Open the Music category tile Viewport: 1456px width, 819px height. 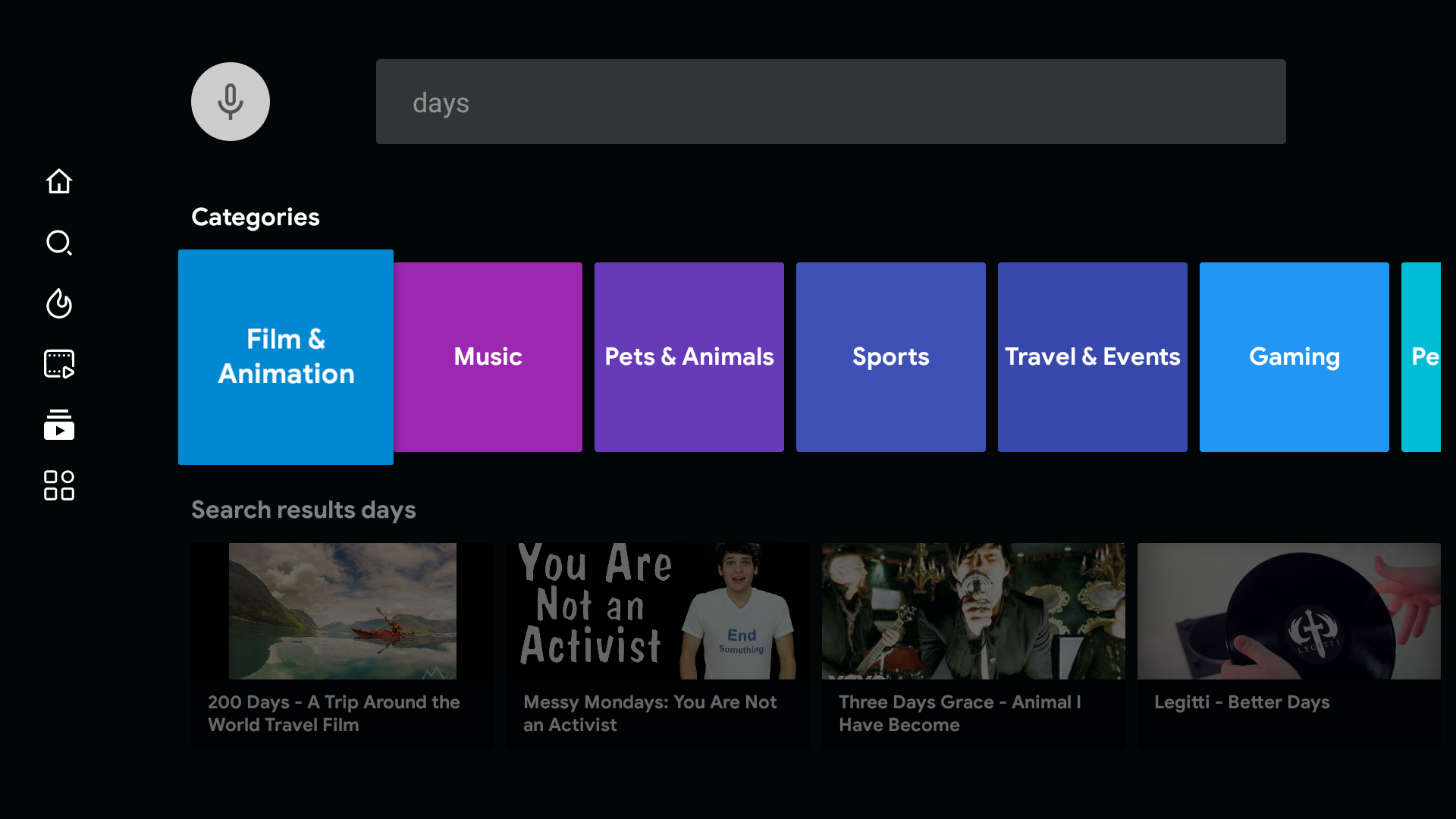point(488,356)
